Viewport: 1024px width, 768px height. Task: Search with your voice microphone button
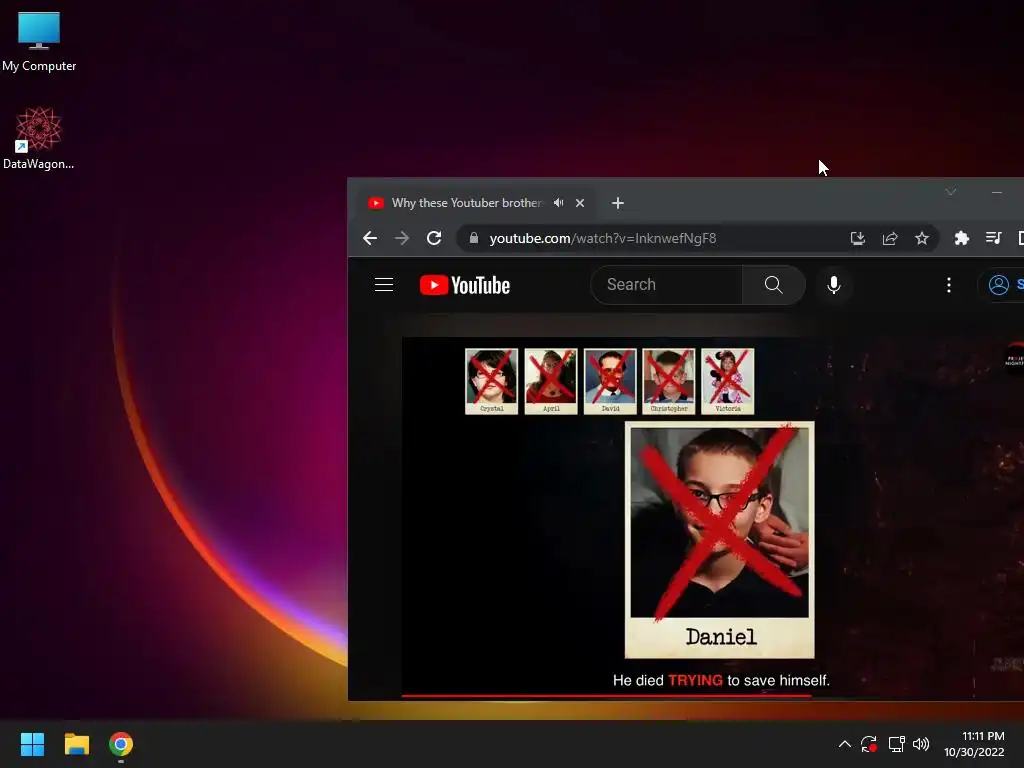point(834,285)
